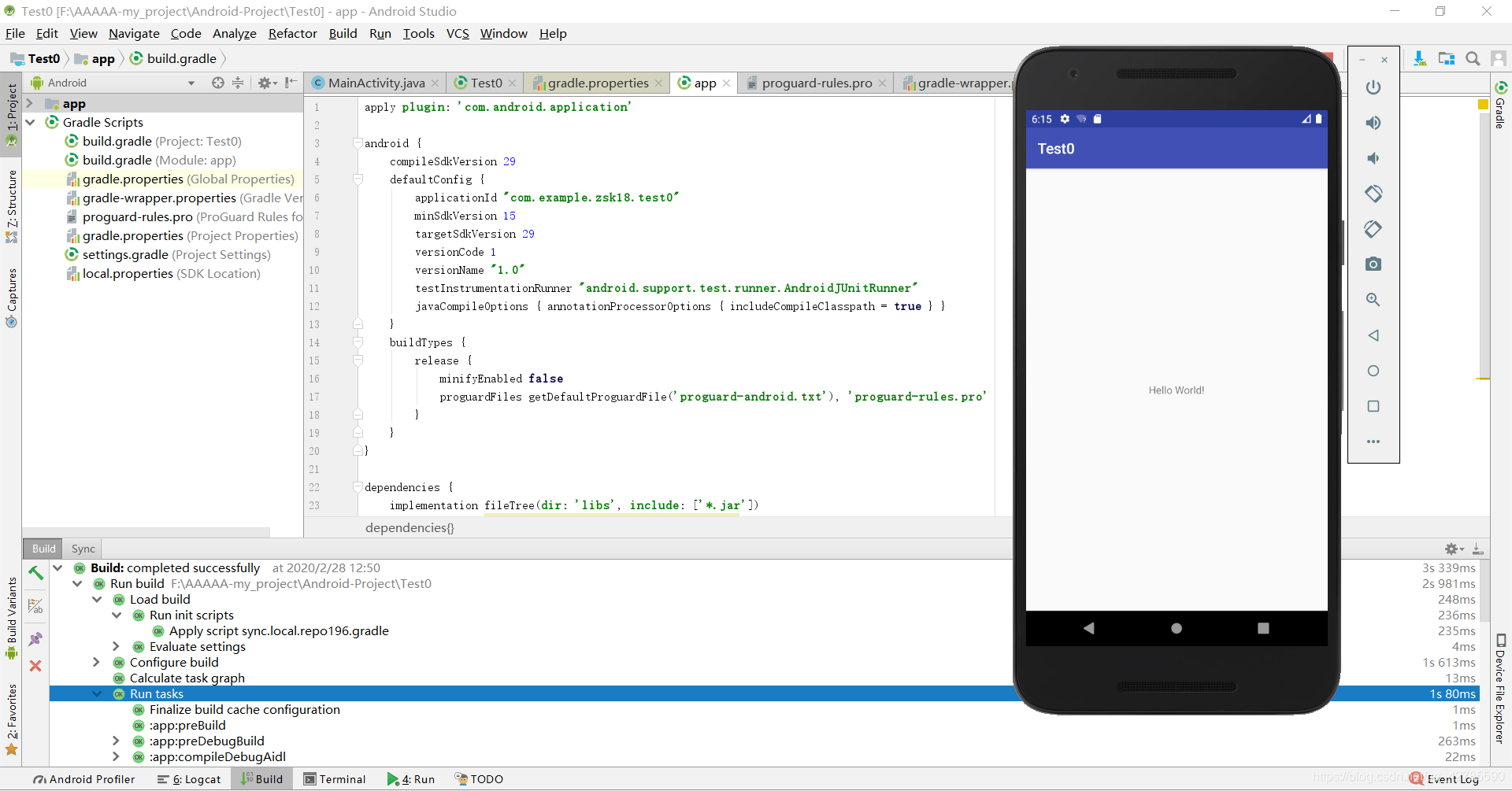Expand :app:preDebugBuild task node
Image resolution: width=1512 pixels, height=791 pixels.
coord(117,741)
